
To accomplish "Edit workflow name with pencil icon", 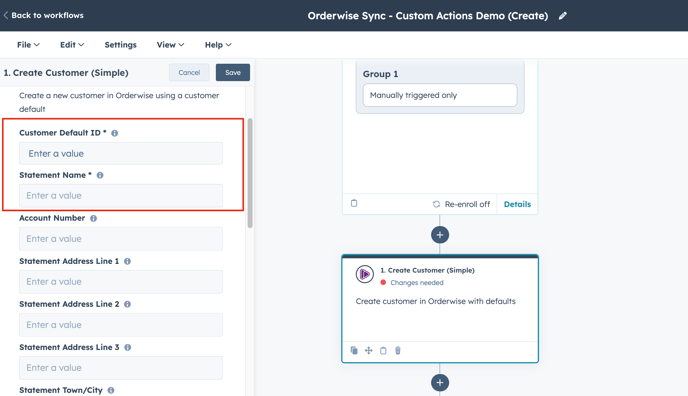I will tap(563, 16).
